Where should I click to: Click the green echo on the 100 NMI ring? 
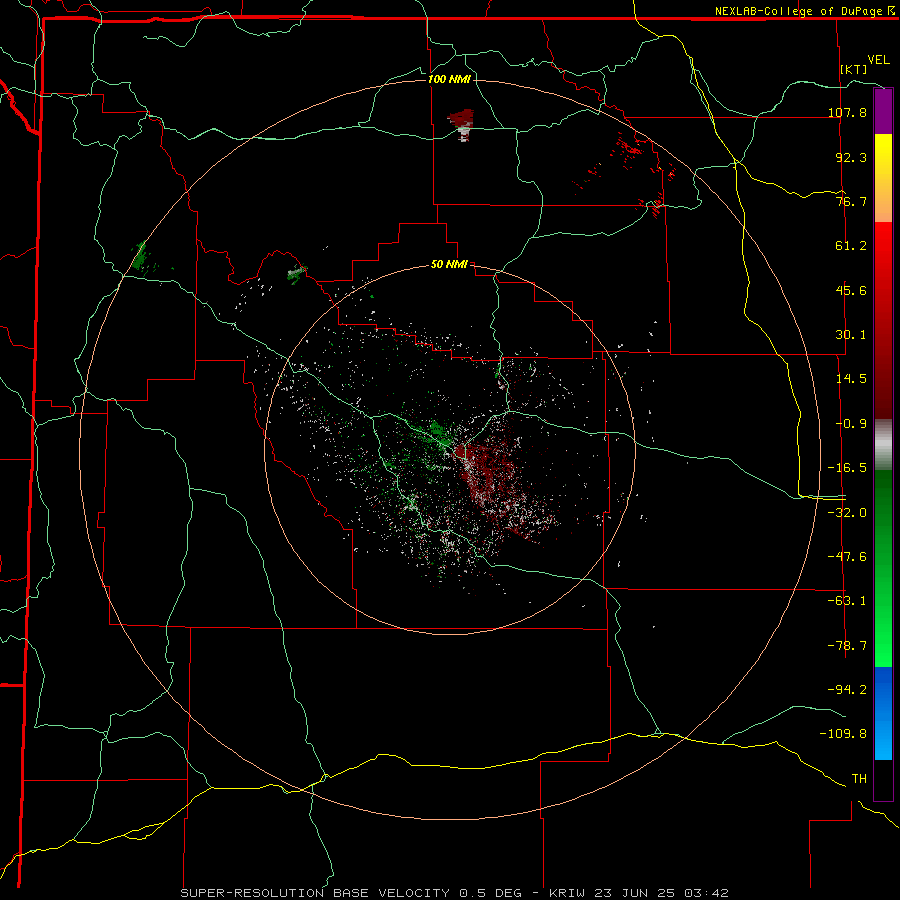pyautogui.click(x=141, y=257)
